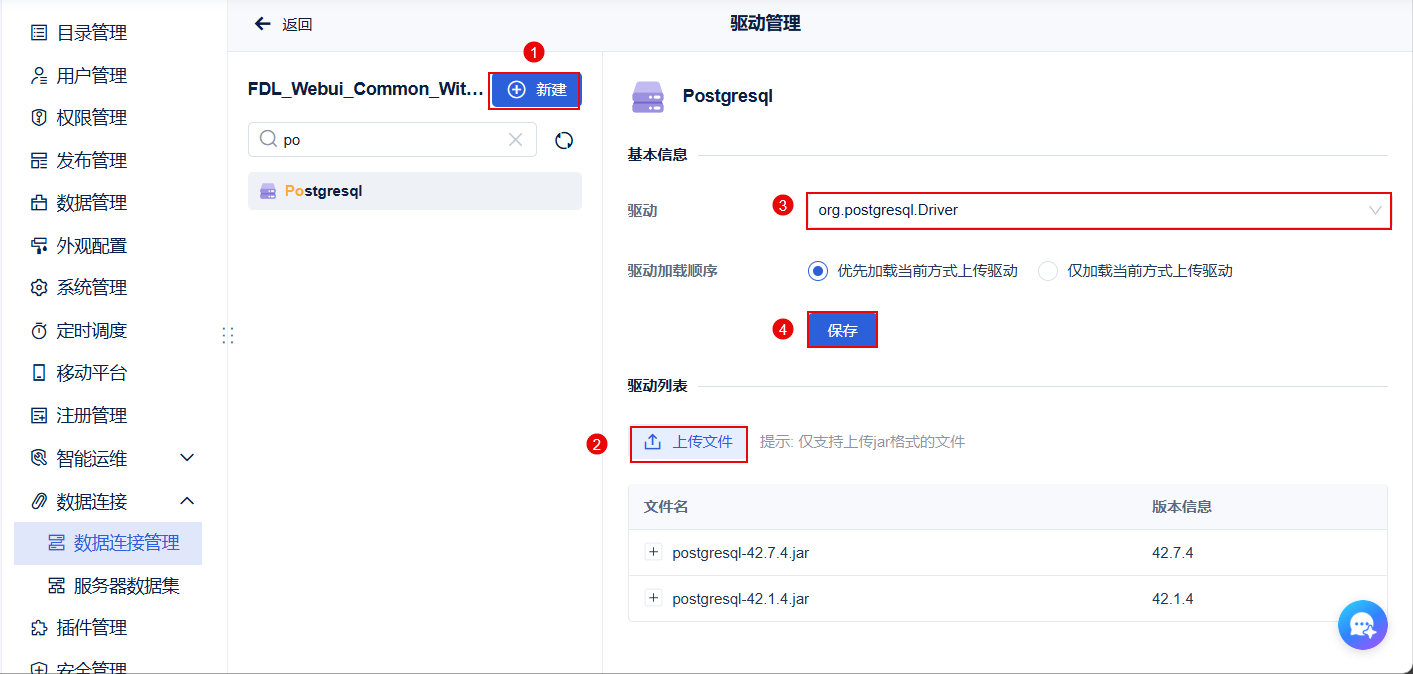Open 用户管理 in the sidebar
The image size is (1413, 674).
(x=91, y=76)
